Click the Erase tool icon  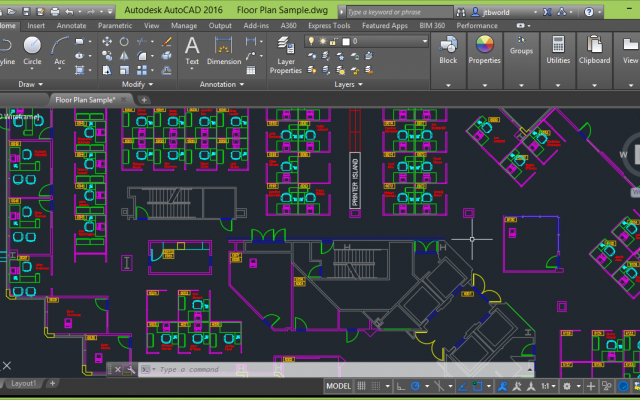167,42
